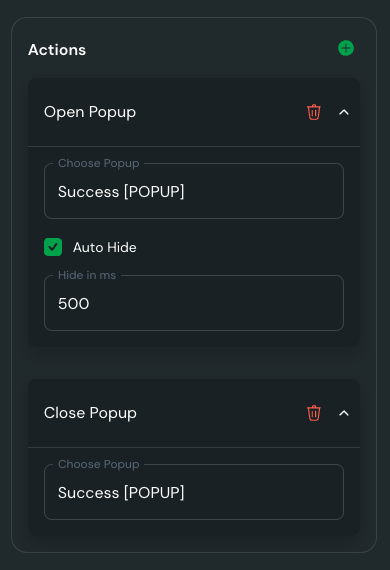Delete the Open Popup action
The width and height of the screenshot is (390, 570).
(x=314, y=112)
